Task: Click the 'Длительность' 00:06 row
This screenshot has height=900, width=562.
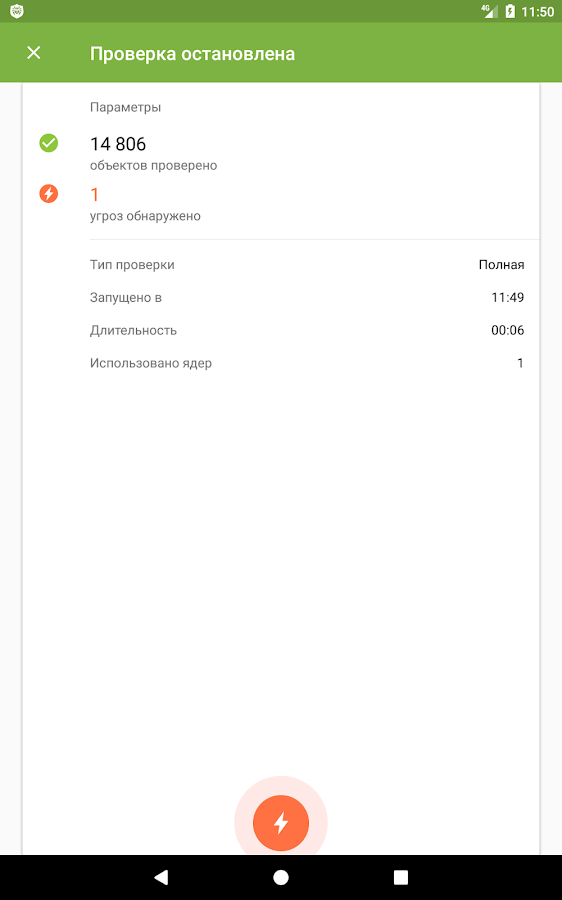Action: 307,330
